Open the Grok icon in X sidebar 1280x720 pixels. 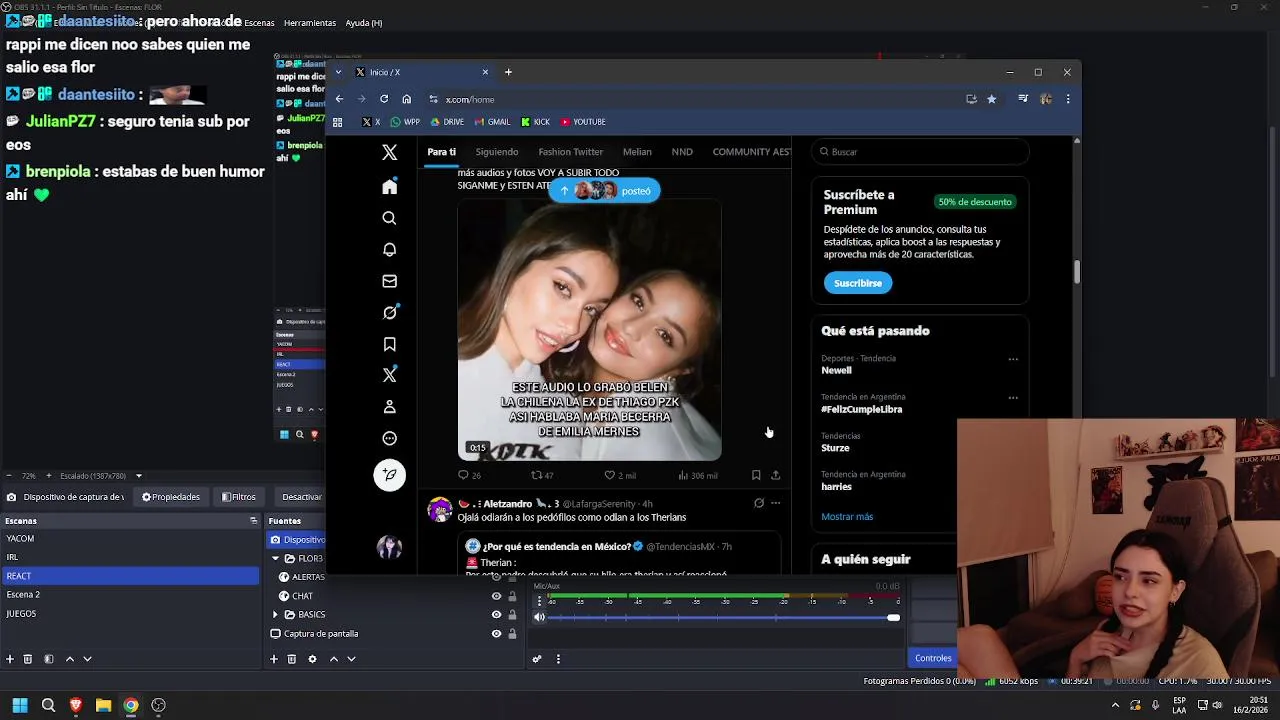(x=389, y=312)
